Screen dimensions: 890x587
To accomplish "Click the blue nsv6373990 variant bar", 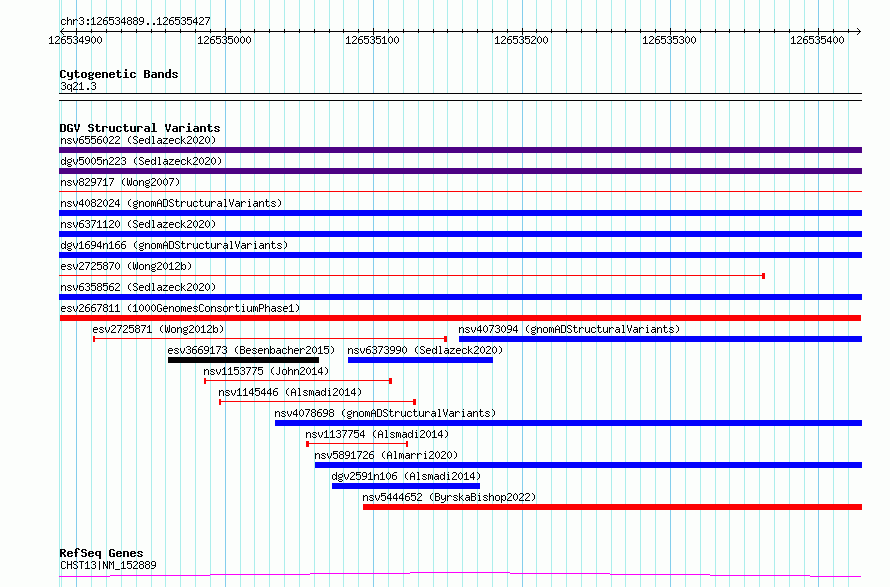I will coord(420,360).
